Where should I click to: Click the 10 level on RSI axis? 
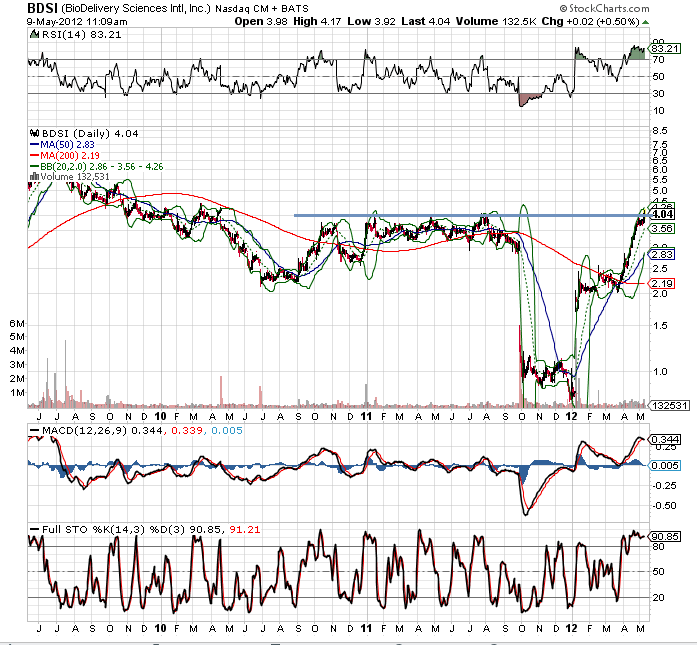659,110
